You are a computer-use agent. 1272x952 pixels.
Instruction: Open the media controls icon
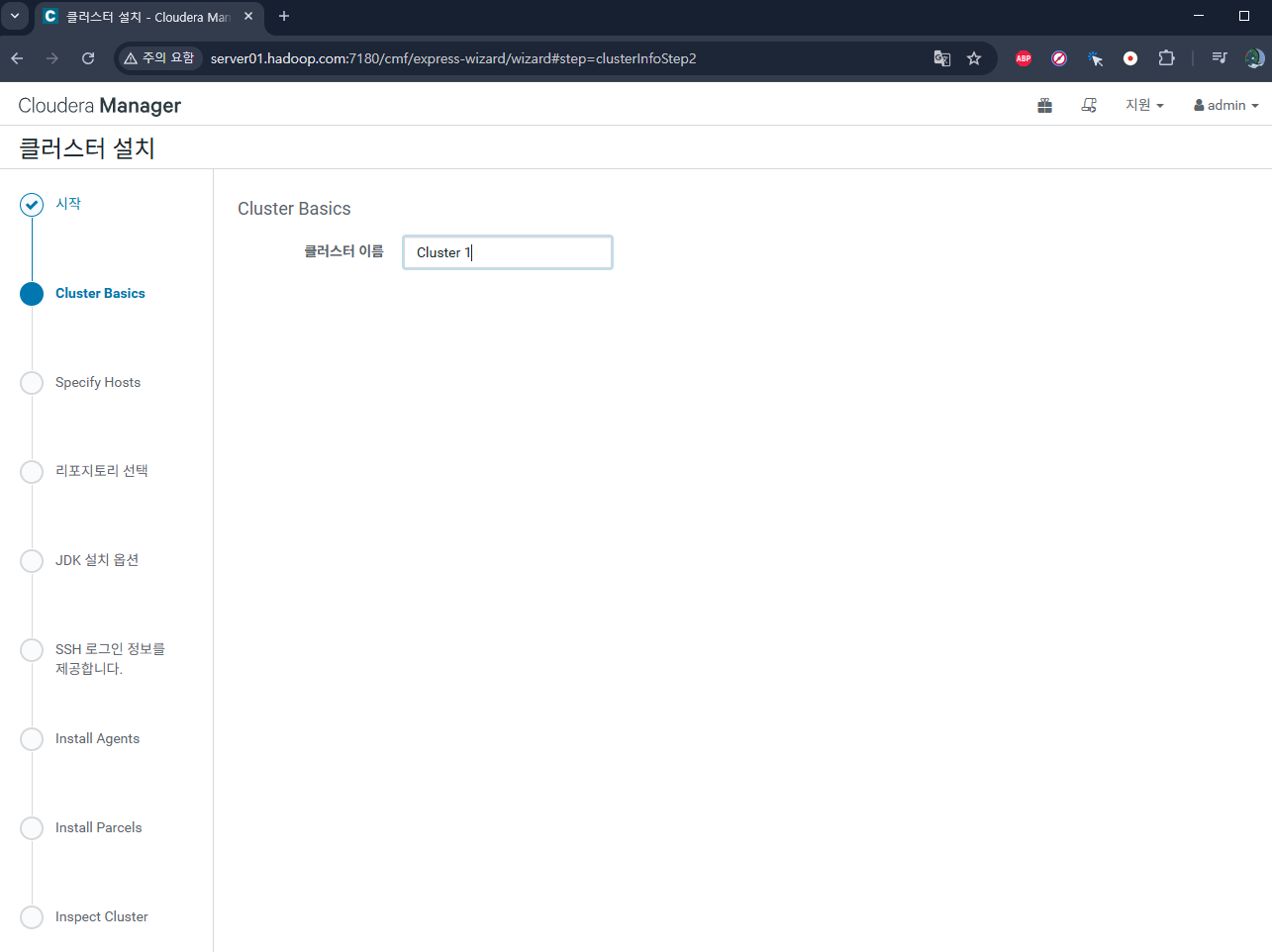pos(1220,58)
